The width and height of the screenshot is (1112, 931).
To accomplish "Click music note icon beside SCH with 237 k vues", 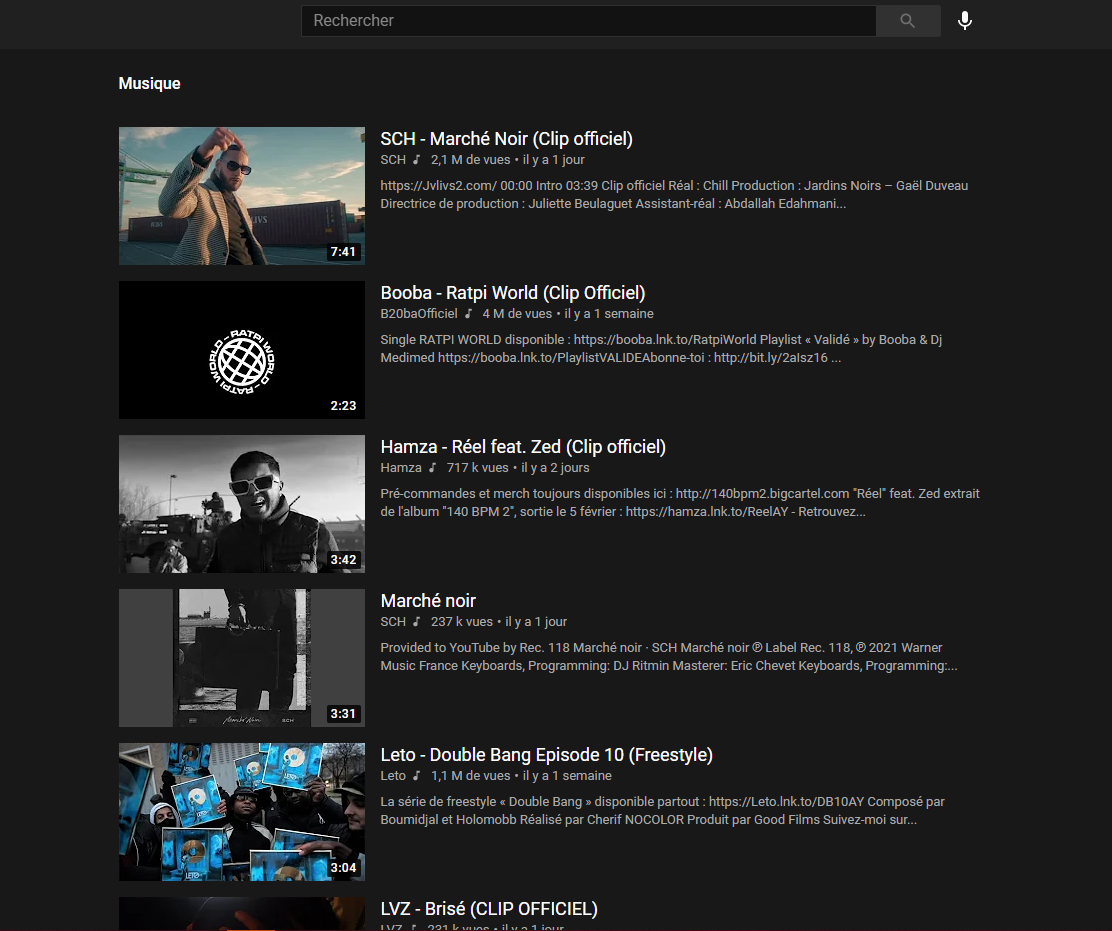I will click(417, 621).
